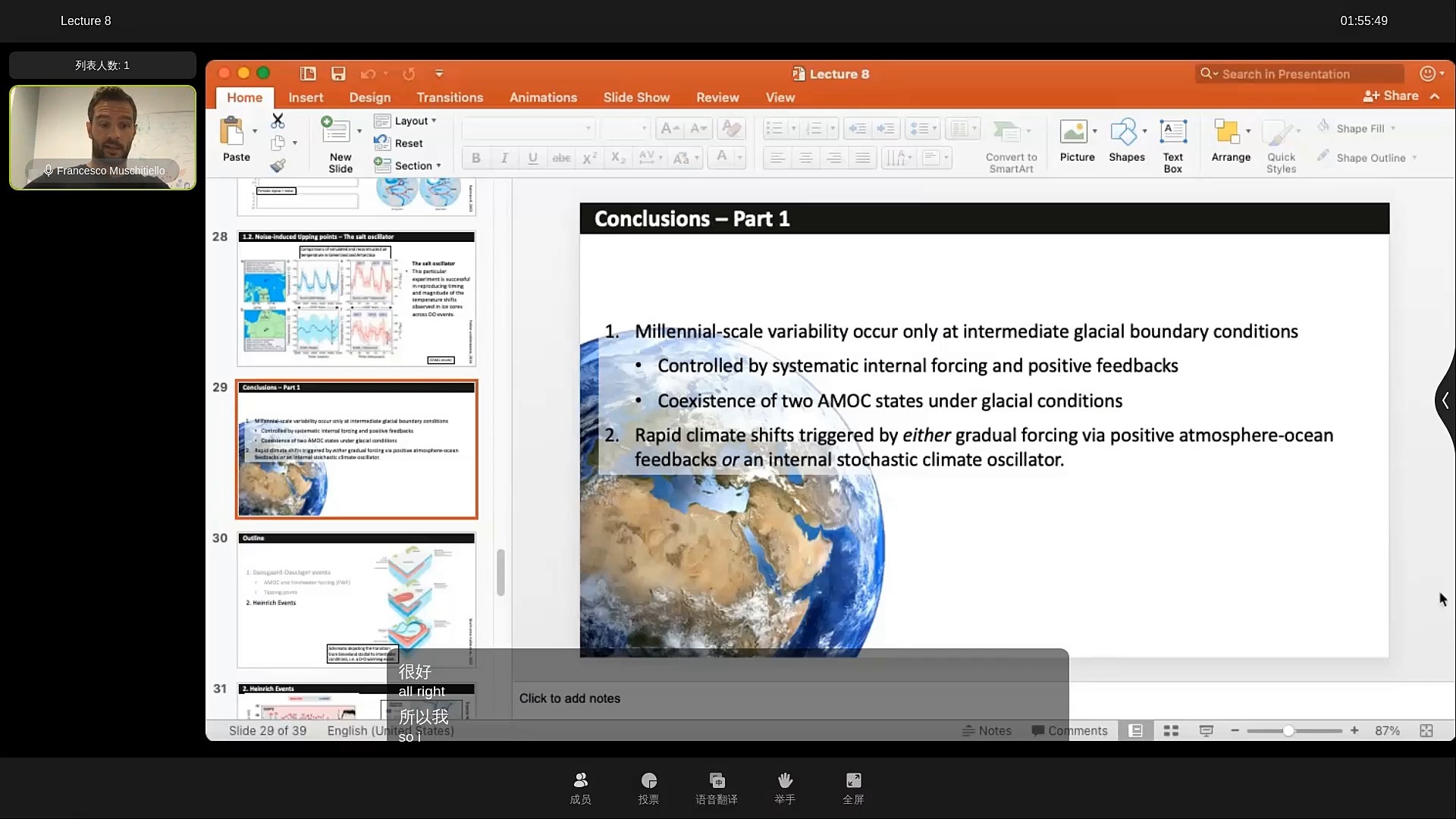Click the Redo arrow icon
This screenshot has height=819, width=1456.
(409, 74)
